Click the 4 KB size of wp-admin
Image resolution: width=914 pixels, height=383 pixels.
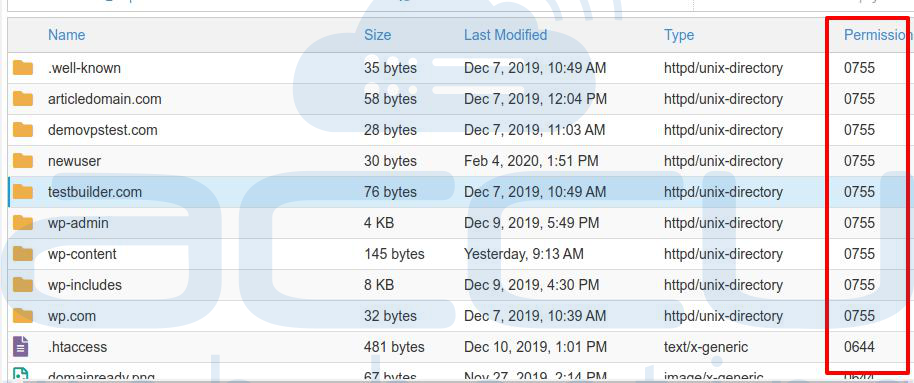point(379,223)
